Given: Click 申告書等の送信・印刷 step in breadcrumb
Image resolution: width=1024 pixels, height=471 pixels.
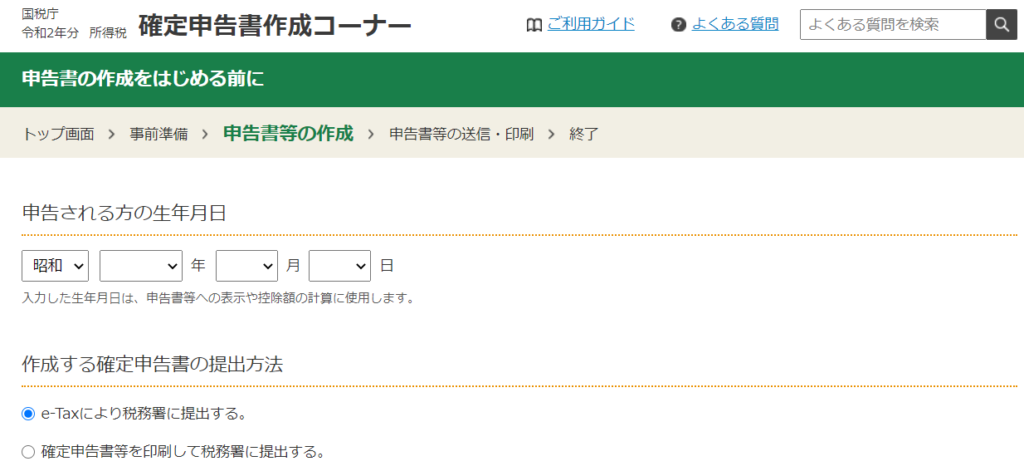Looking at the screenshot, I should (461, 135).
